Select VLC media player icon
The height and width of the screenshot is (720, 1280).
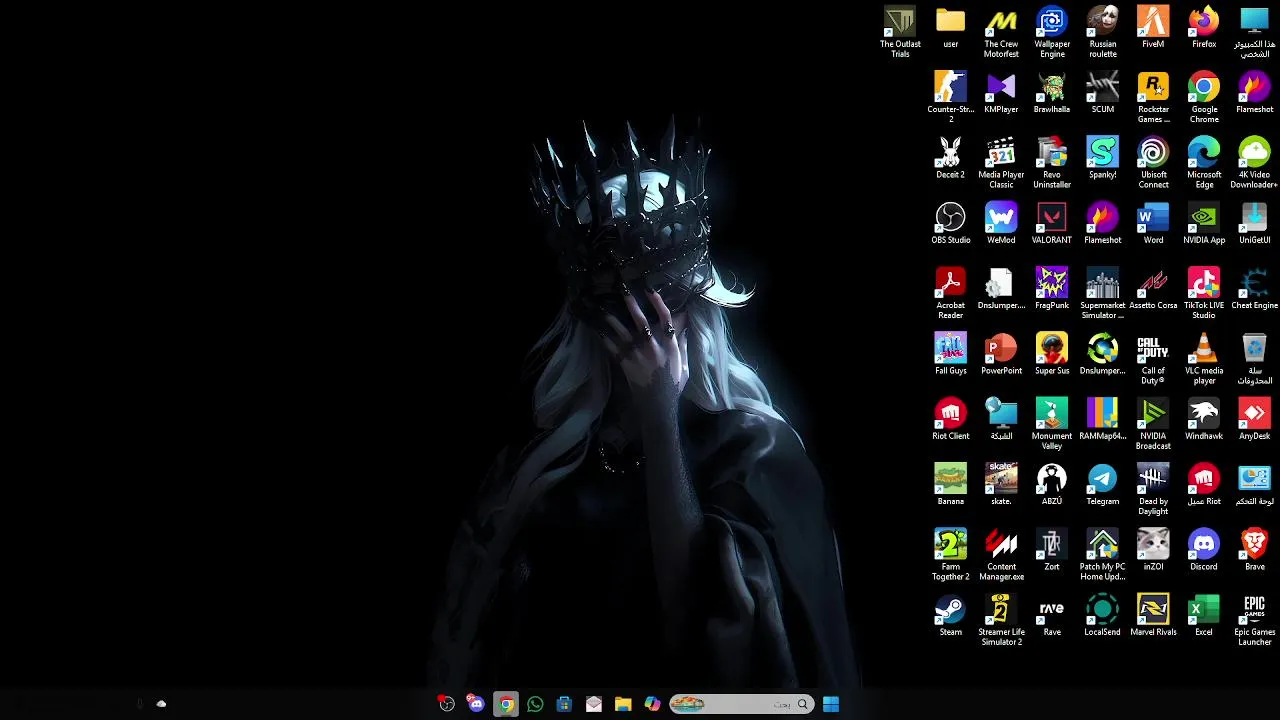pos(1204,359)
